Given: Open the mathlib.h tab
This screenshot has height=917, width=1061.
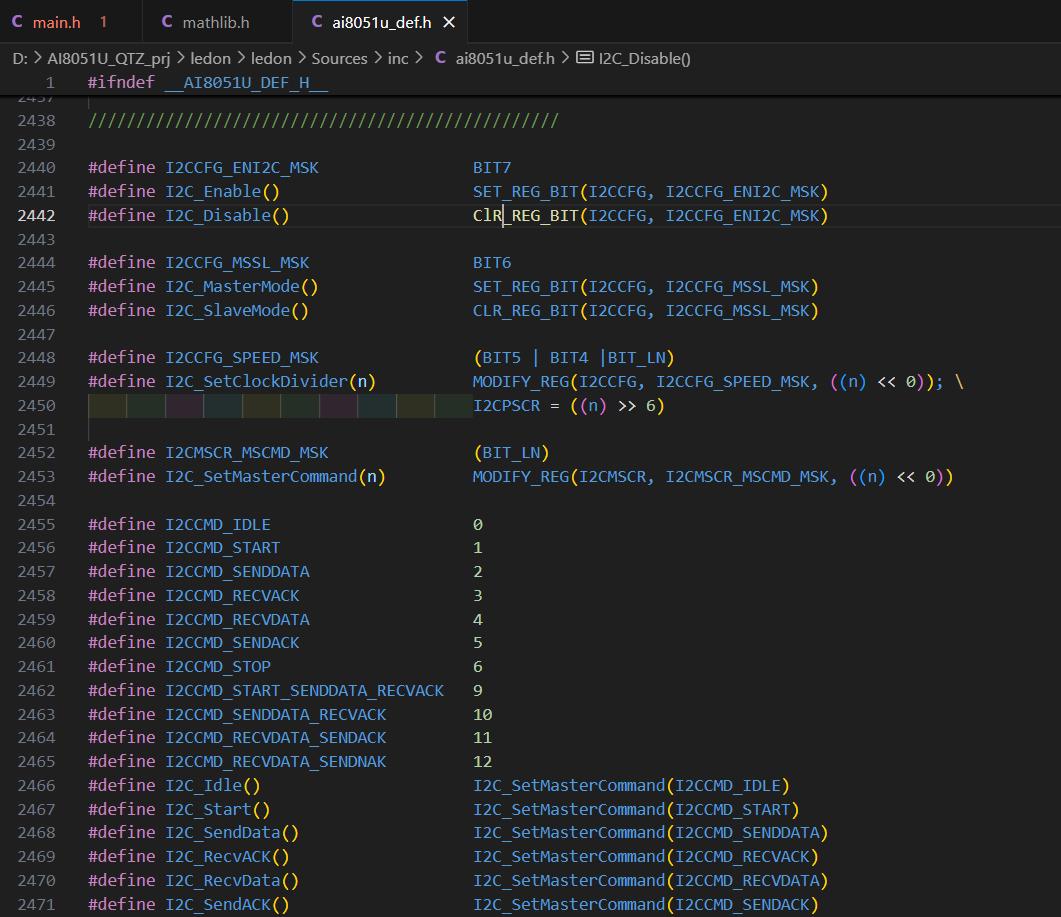Looking at the screenshot, I should tap(216, 22).
